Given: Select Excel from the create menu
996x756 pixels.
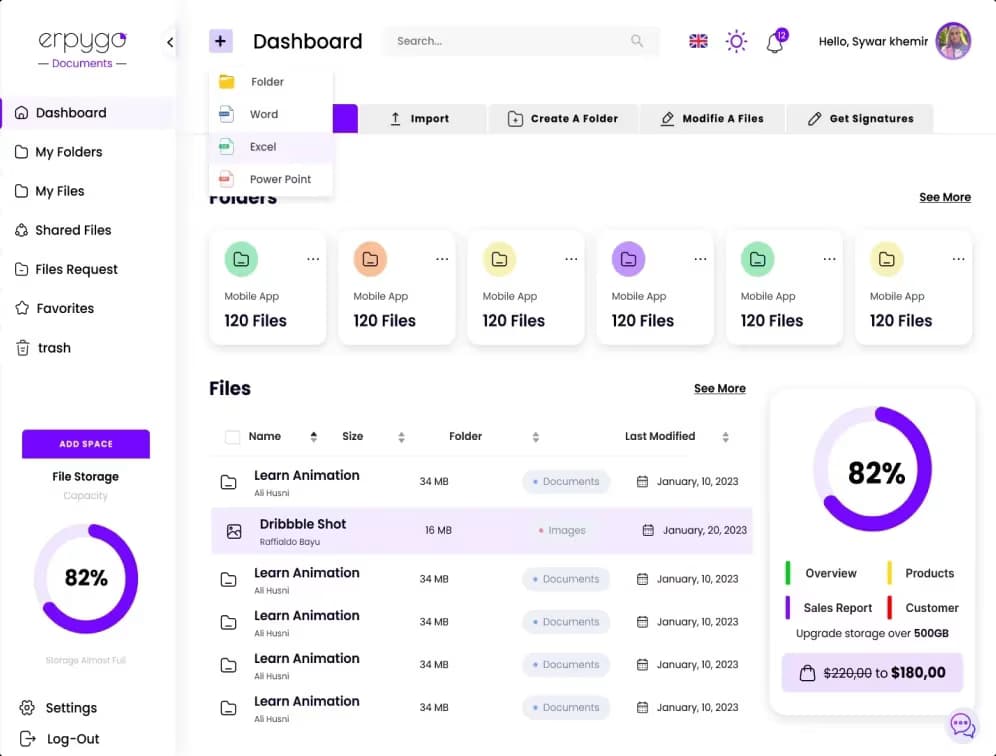Looking at the screenshot, I should tap(263, 147).
